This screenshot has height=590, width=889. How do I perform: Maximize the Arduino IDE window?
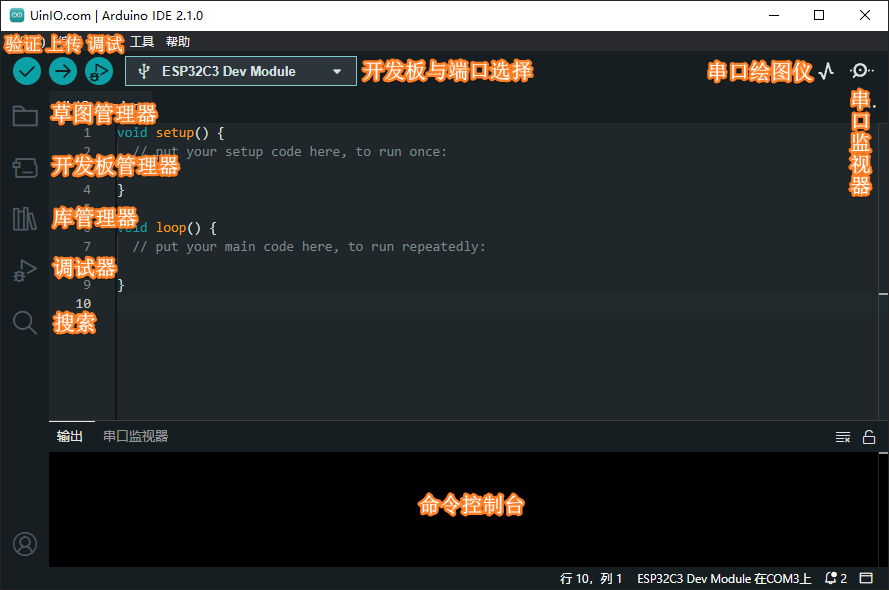[x=819, y=15]
